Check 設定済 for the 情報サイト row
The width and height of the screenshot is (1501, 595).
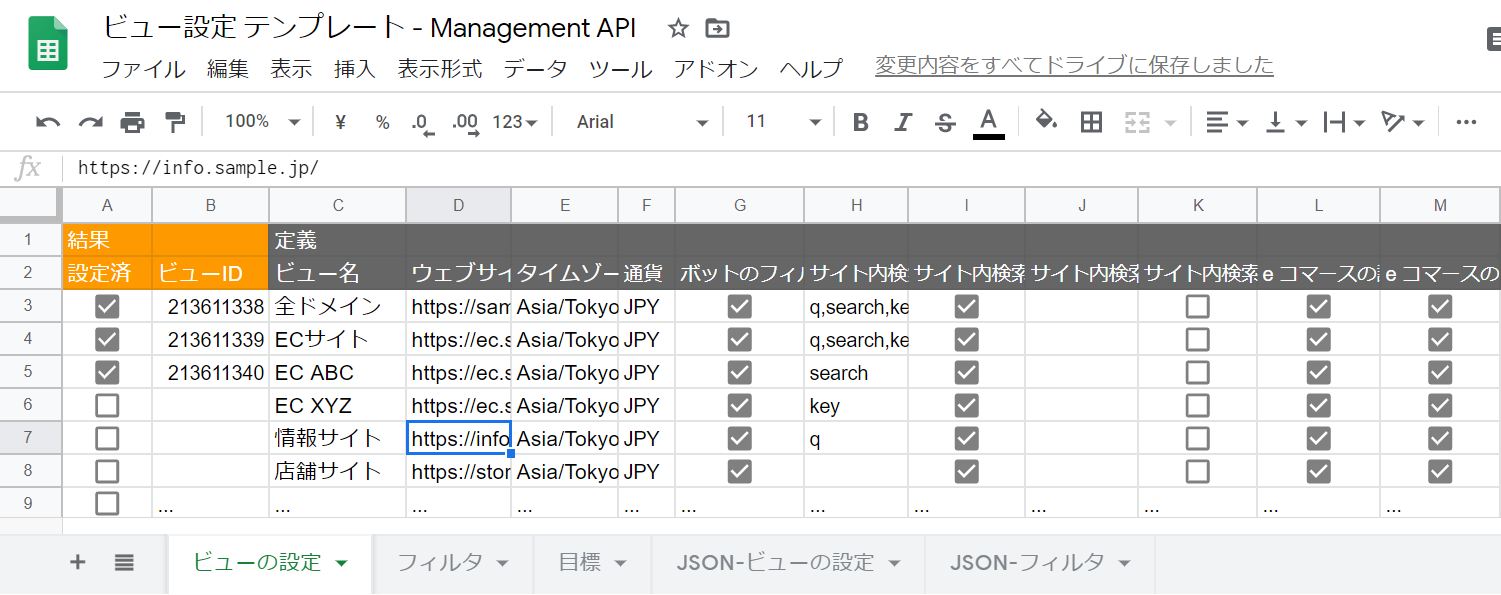[107, 439]
